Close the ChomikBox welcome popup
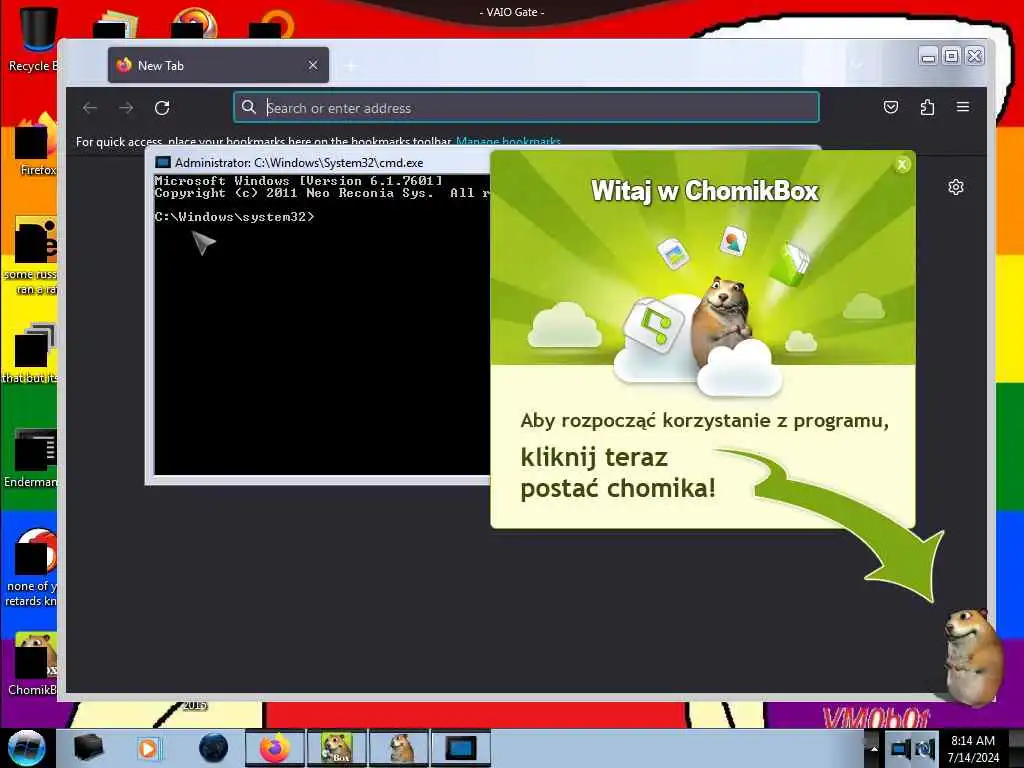Image resolution: width=1024 pixels, height=768 pixels. [902, 165]
